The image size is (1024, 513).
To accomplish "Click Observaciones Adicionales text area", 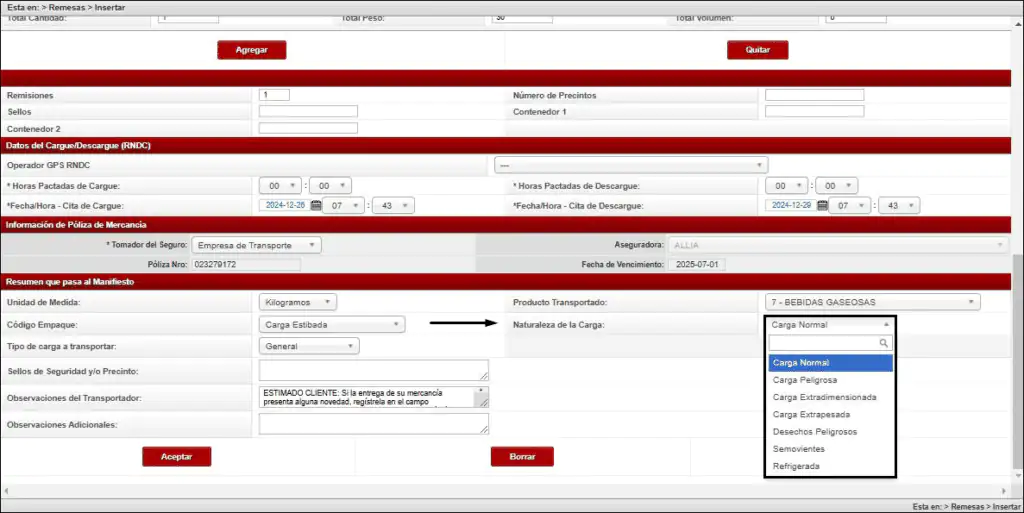I will click(x=373, y=424).
